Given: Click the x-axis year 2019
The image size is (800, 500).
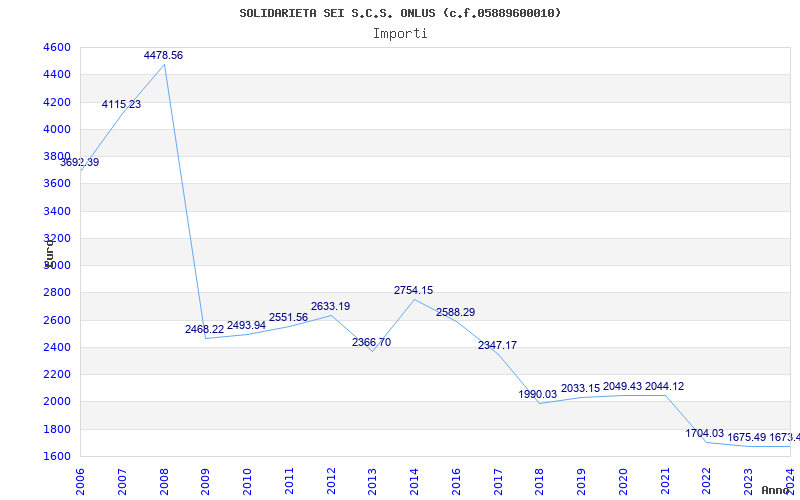Looking at the screenshot, I should pyautogui.click(x=582, y=482).
